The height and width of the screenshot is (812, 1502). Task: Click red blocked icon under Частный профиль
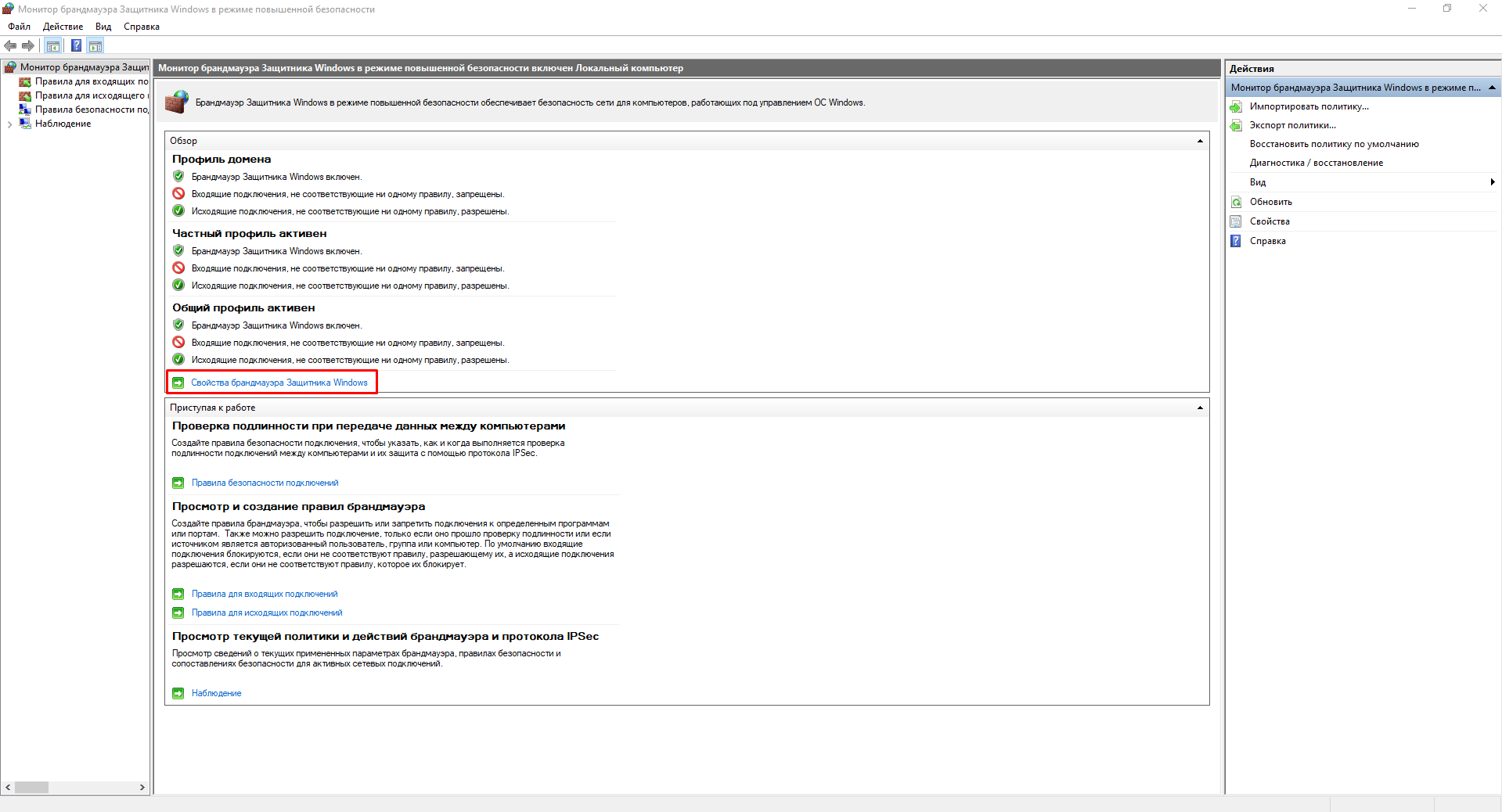pyautogui.click(x=178, y=268)
